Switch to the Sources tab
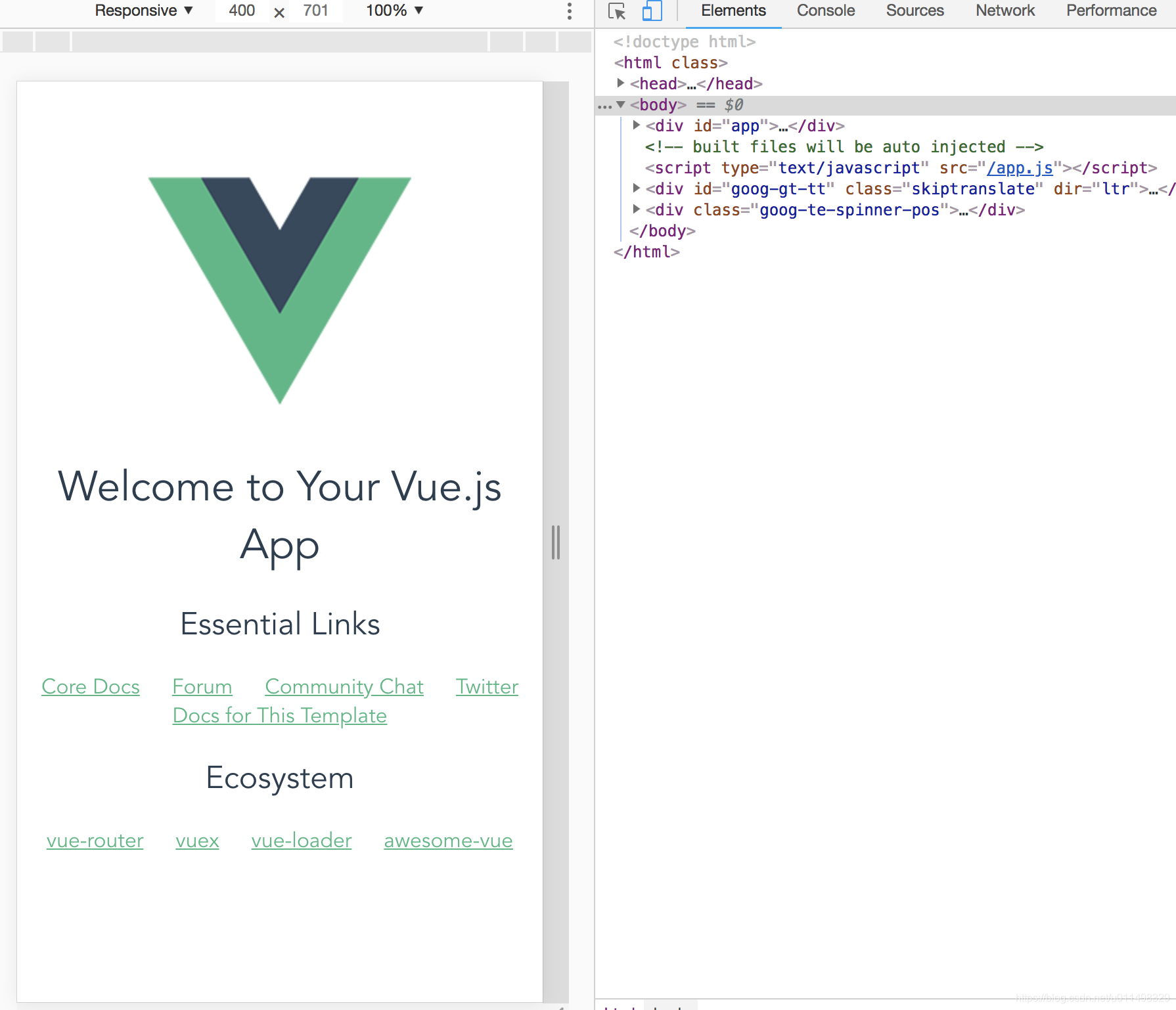This screenshot has height=1010, width=1176. point(915,11)
